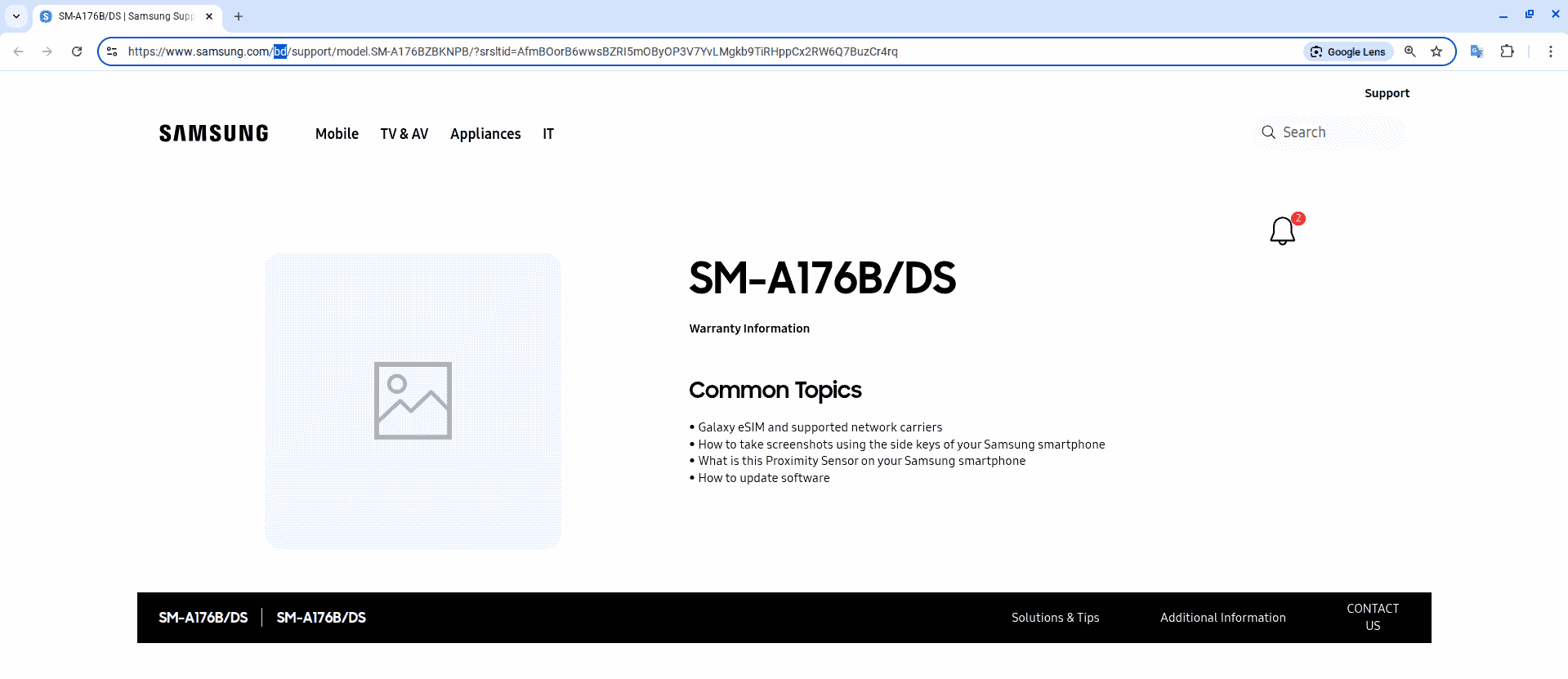The width and height of the screenshot is (1568, 679).
Task: Click the zoom magnifier icon in address bar
Action: [1410, 51]
